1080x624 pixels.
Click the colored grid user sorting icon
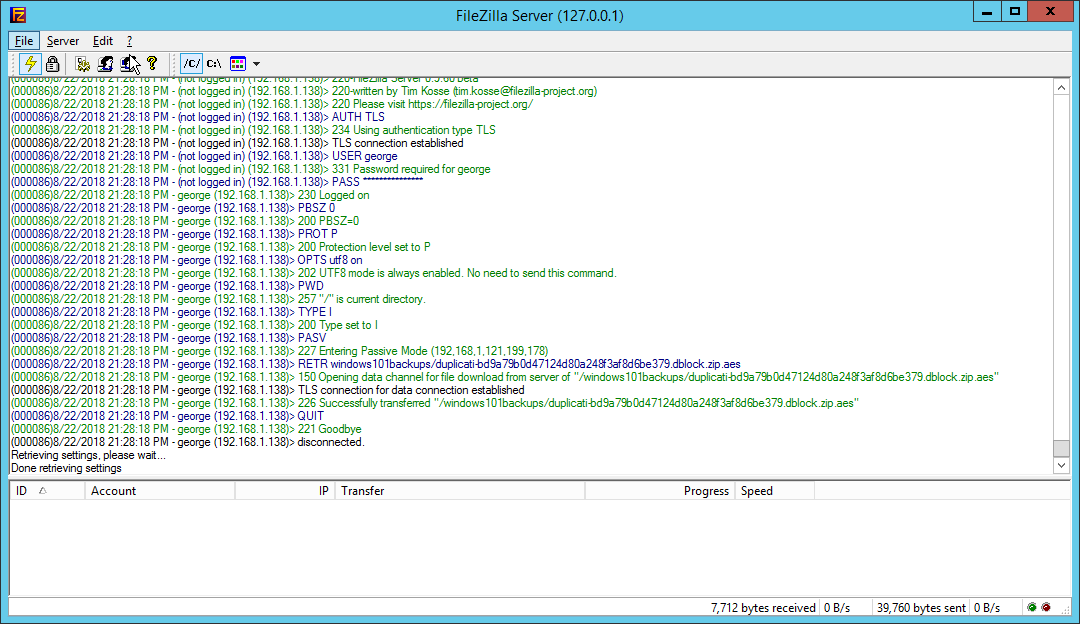(238, 63)
